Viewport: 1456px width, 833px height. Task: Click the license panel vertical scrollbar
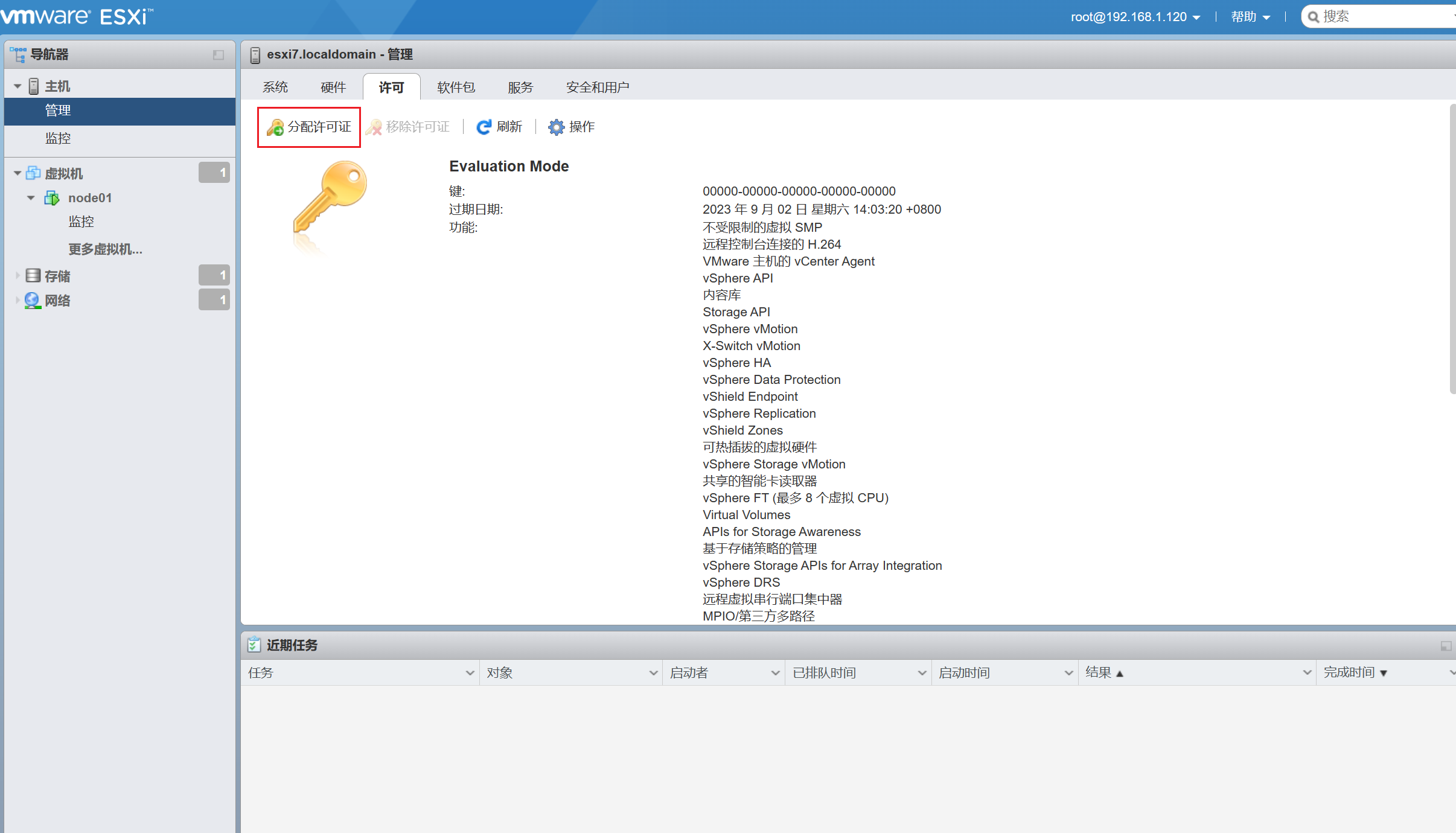[x=1452, y=249]
